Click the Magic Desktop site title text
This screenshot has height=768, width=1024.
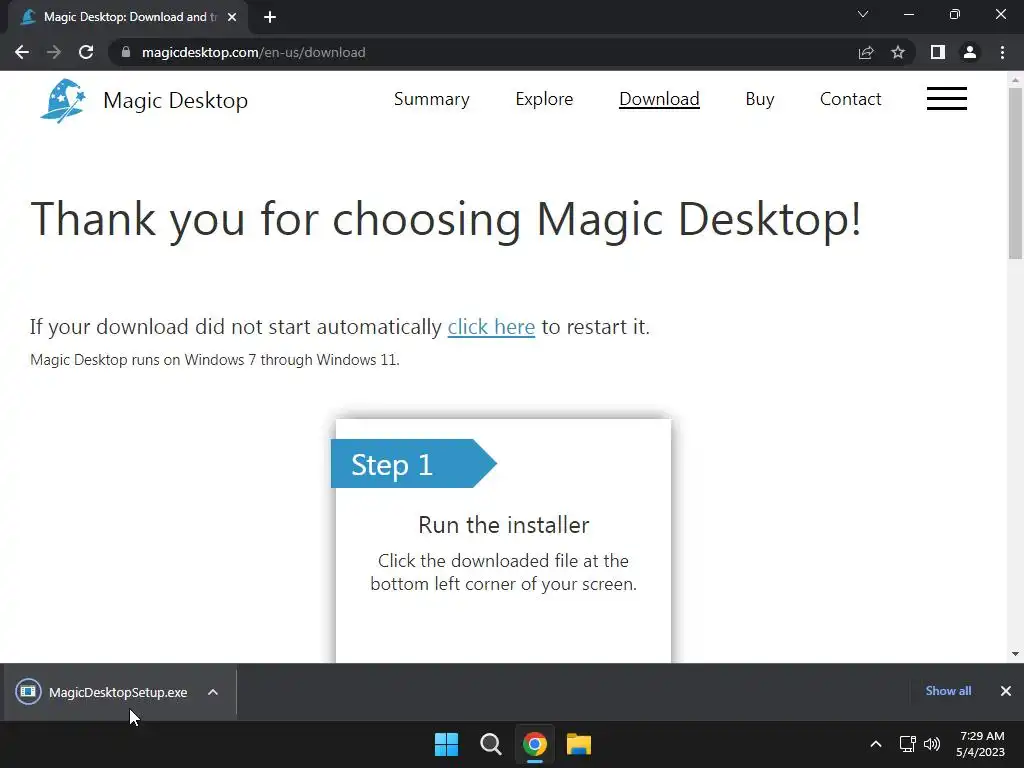pyautogui.click(x=176, y=101)
